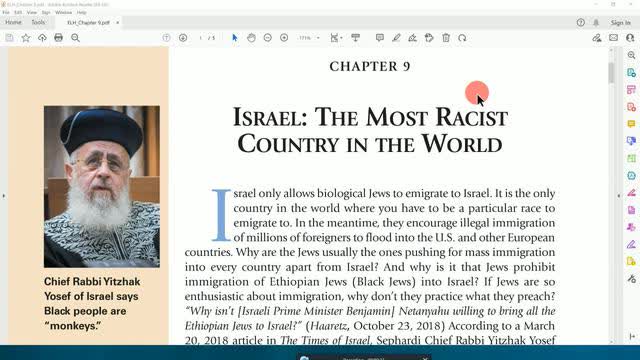
Task: Close the ELH_Chapter 9.pdf tab
Action: pyautogui.click(x=118, y=23)
